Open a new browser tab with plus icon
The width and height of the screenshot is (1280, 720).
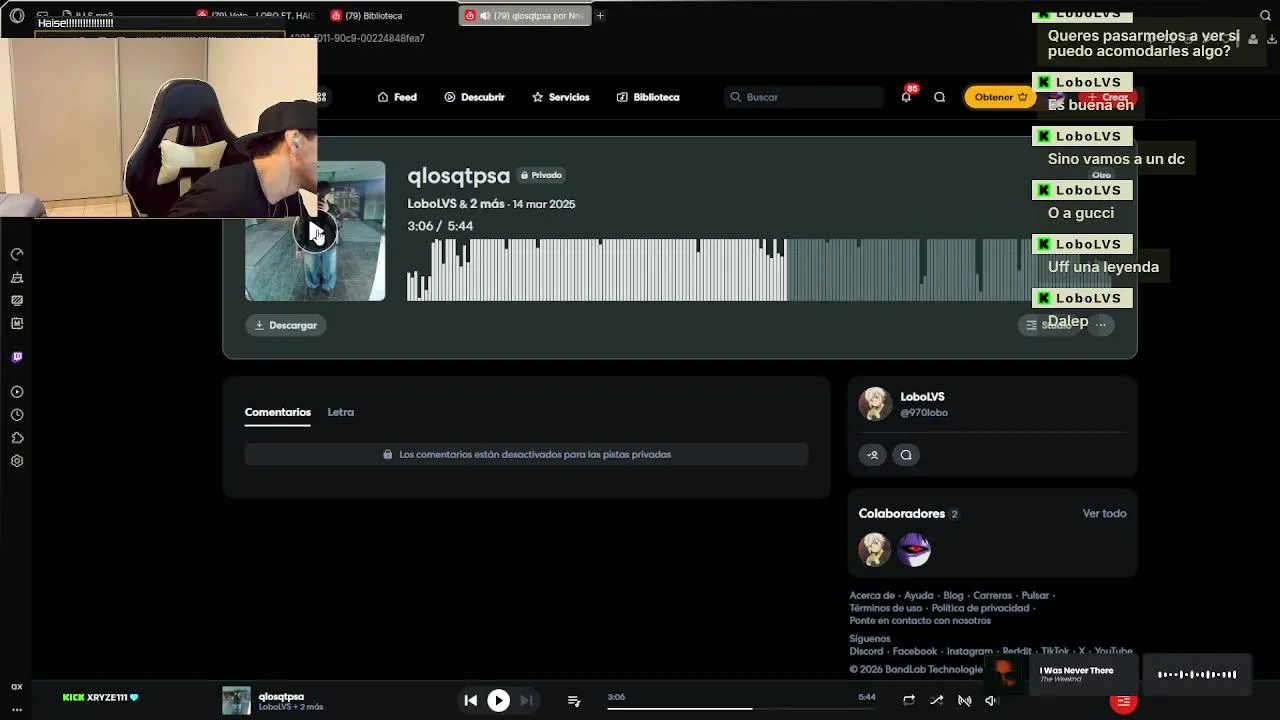(x=600, y=15)
